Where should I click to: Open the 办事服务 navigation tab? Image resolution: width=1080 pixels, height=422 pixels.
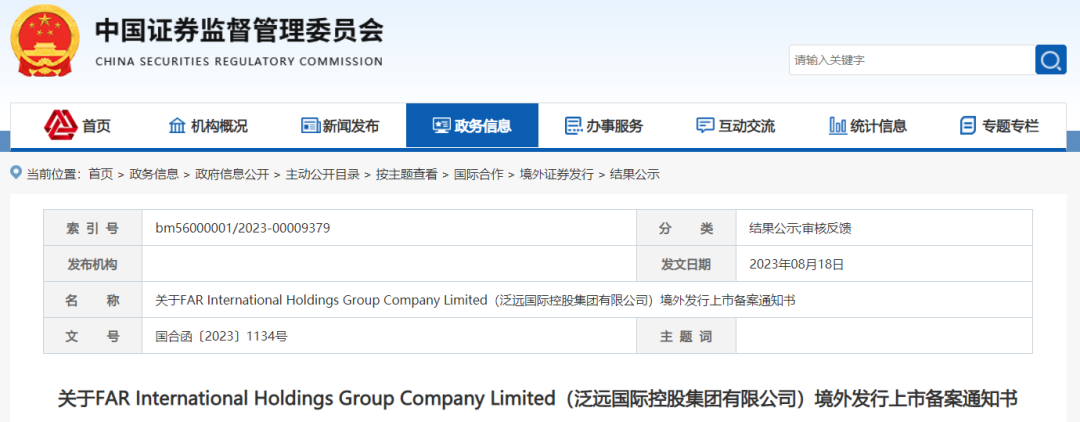click(x=604, y=126)
